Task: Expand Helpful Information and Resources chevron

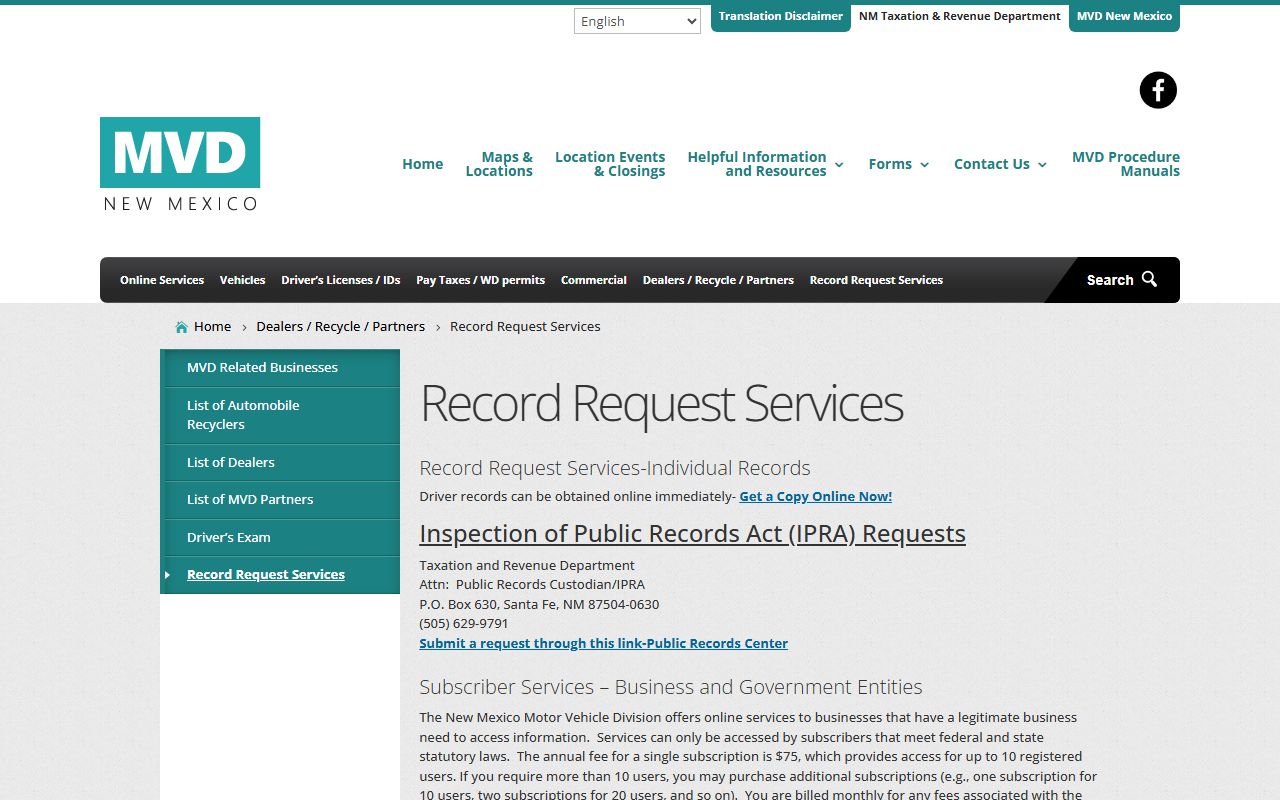Action: pyautogui.click(x=839, y=165)
